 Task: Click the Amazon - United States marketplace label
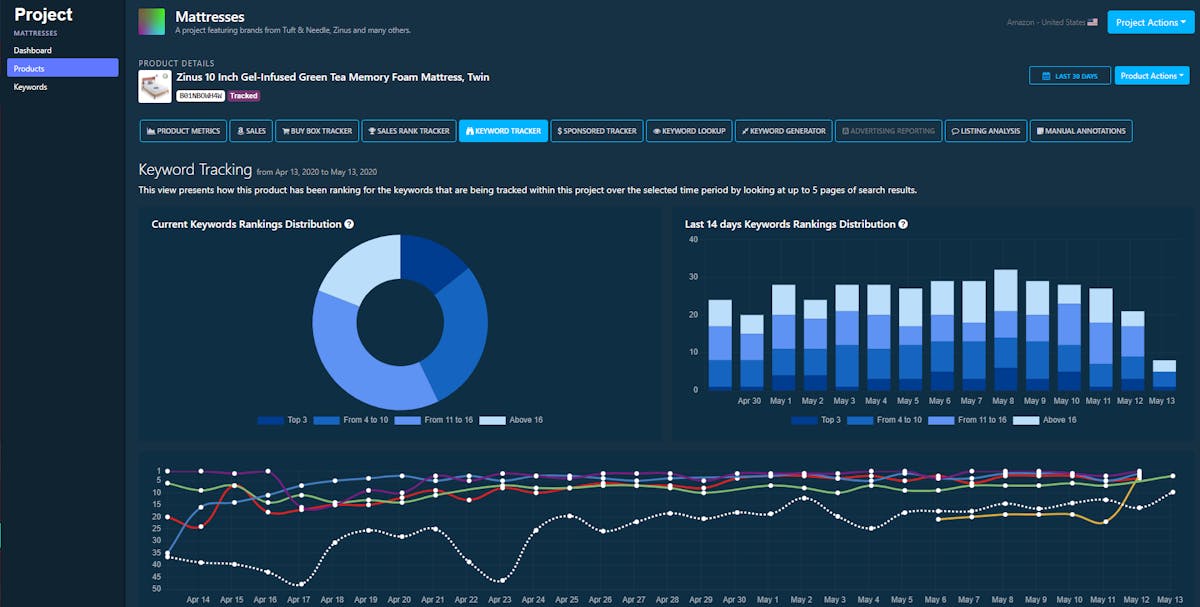pyautogui.click(x=1046, y=22)
